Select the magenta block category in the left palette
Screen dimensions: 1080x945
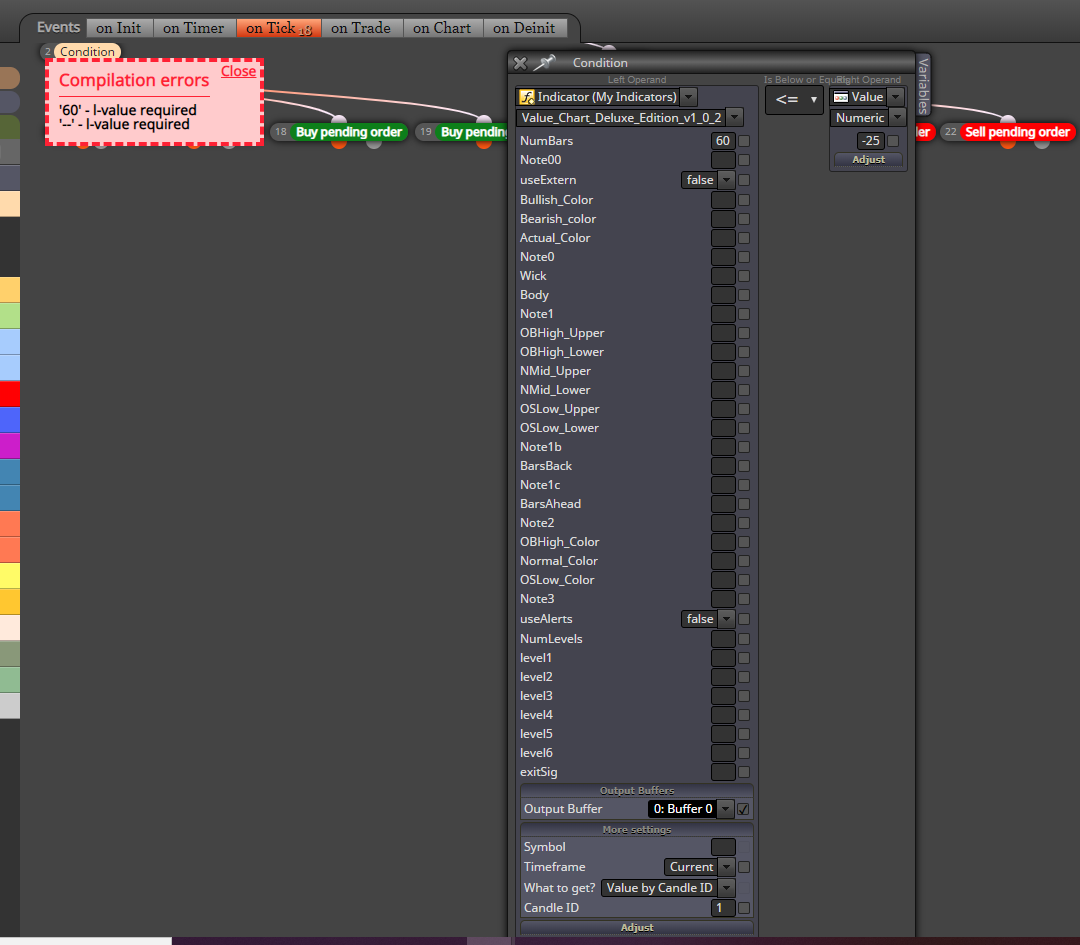pos(10,446)
